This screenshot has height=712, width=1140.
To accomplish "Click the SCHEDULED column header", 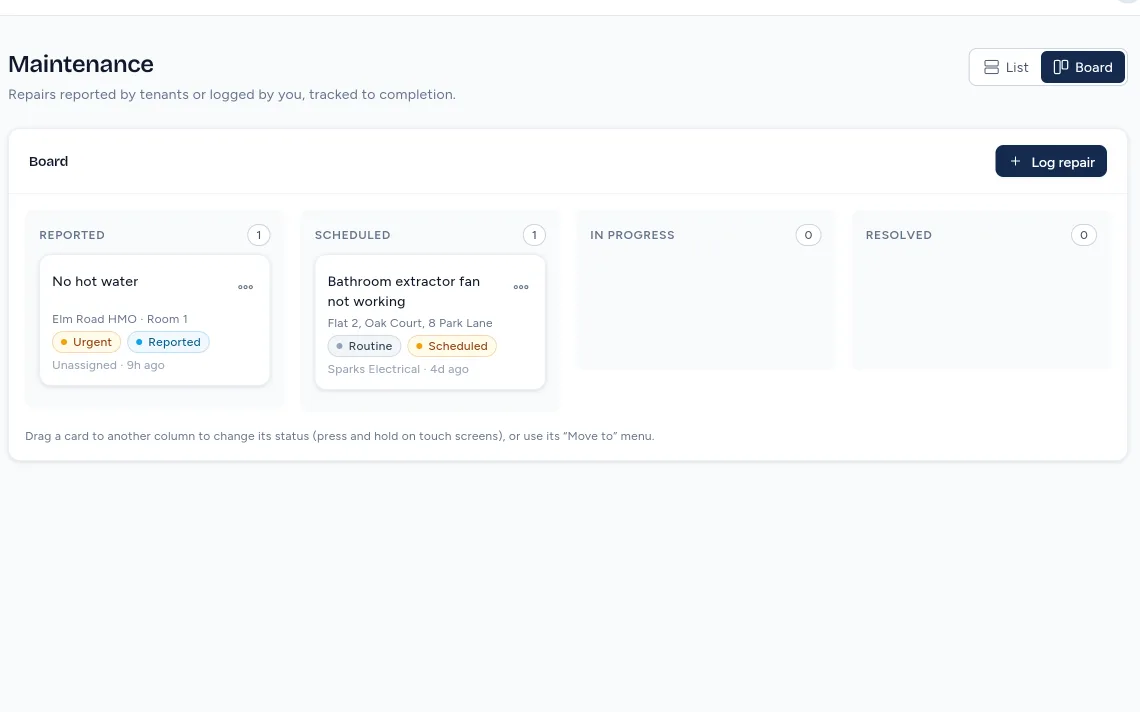I will (x=353, y=236).
